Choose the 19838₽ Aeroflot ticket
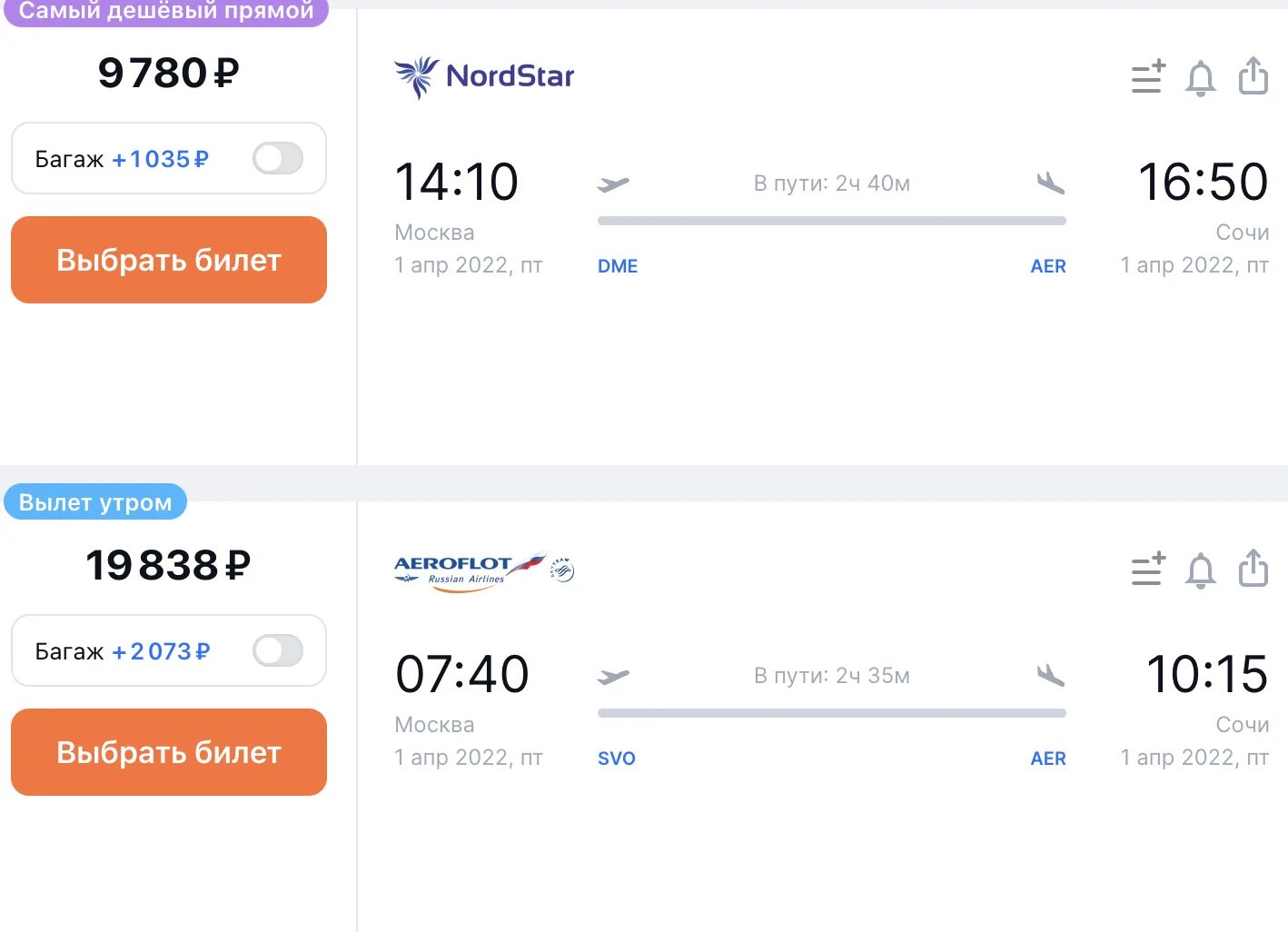 169,752
